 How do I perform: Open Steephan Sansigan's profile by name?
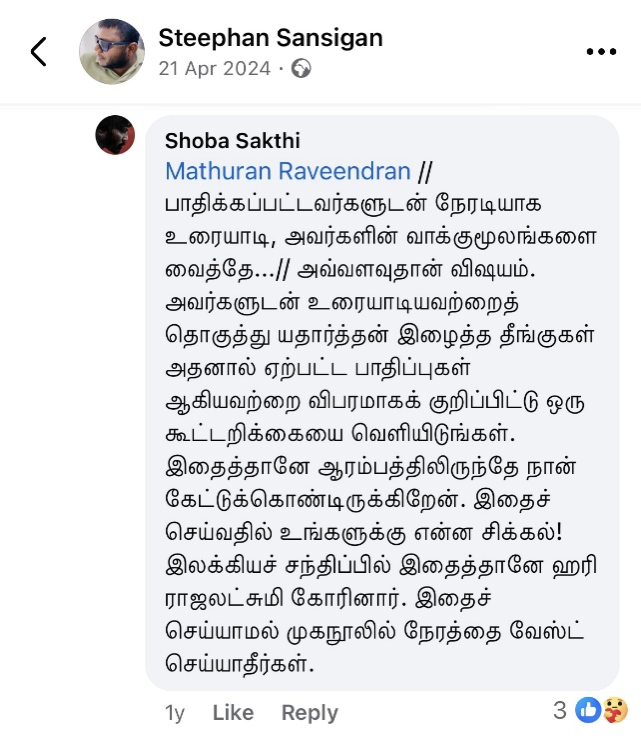coord(271,38)
